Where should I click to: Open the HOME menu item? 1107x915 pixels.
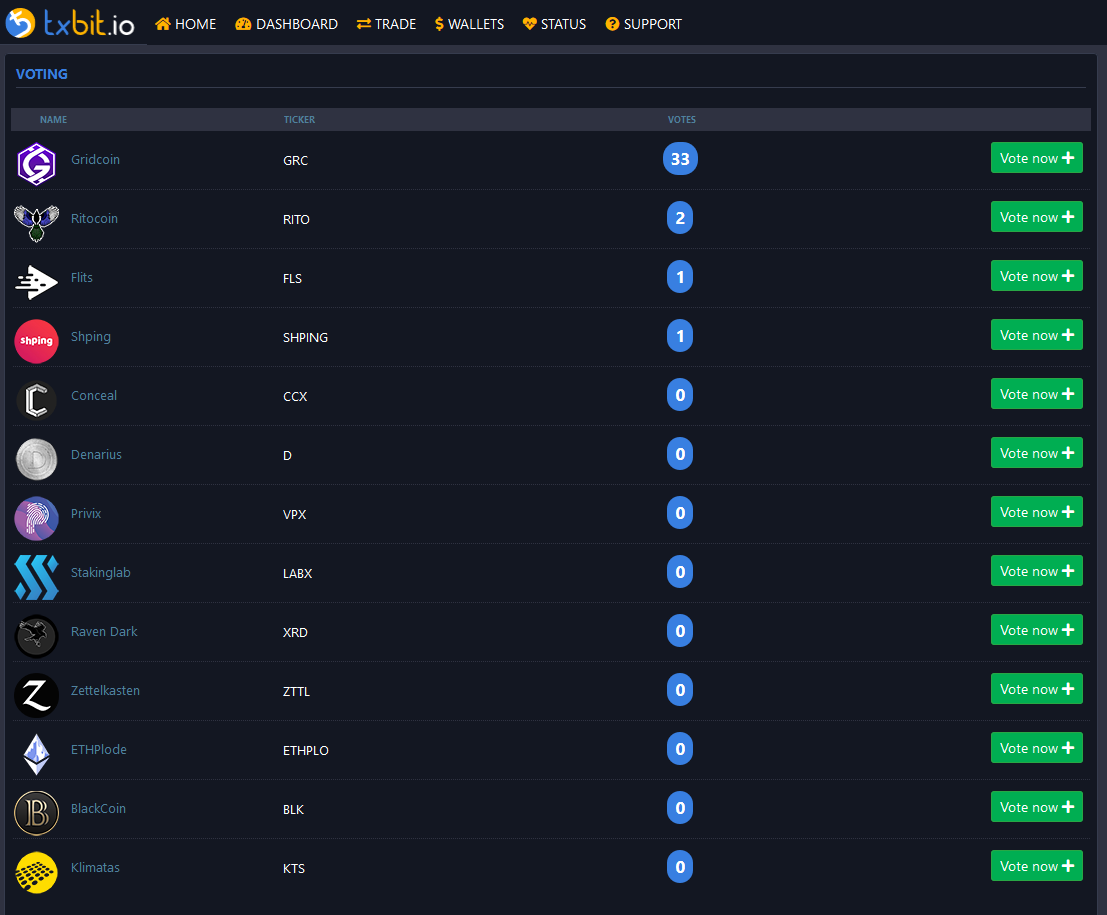pos(186,24)
